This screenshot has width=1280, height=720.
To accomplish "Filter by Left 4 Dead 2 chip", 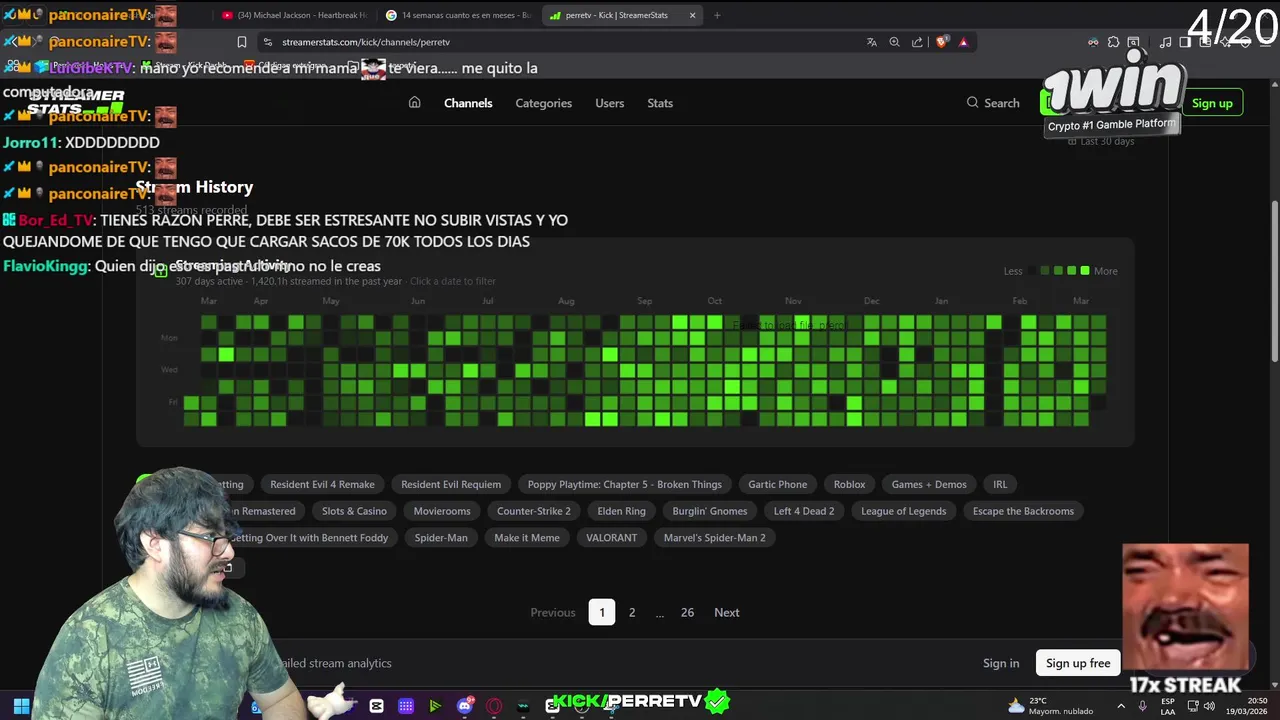I will pos(804,511).
